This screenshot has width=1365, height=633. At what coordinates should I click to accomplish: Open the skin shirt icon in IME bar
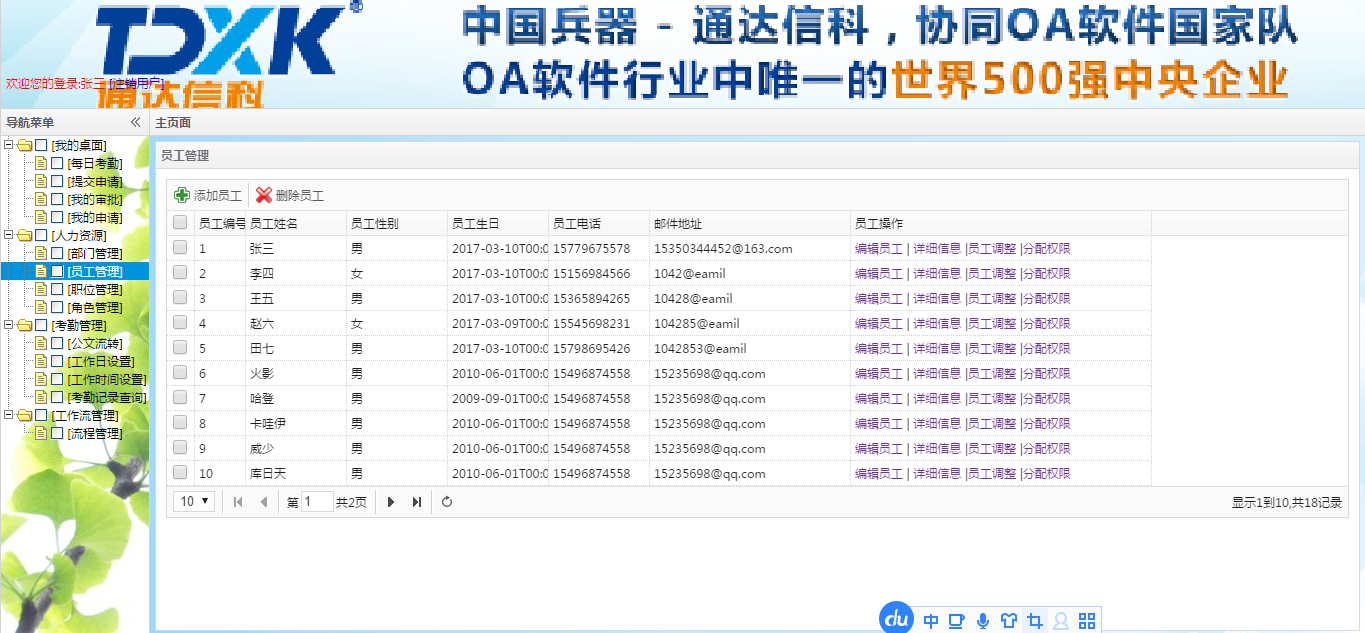(x=1009, y=621)
